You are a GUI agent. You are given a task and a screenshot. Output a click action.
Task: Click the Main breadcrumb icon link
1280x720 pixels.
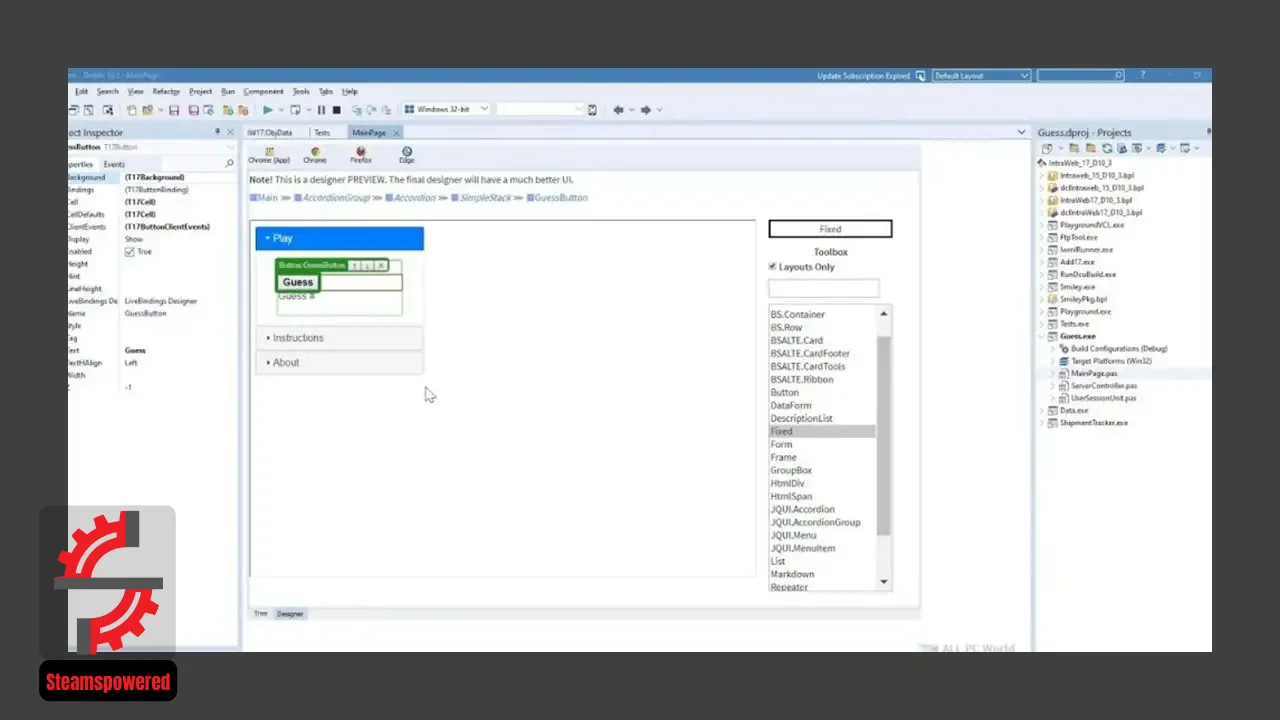[264, 198]
